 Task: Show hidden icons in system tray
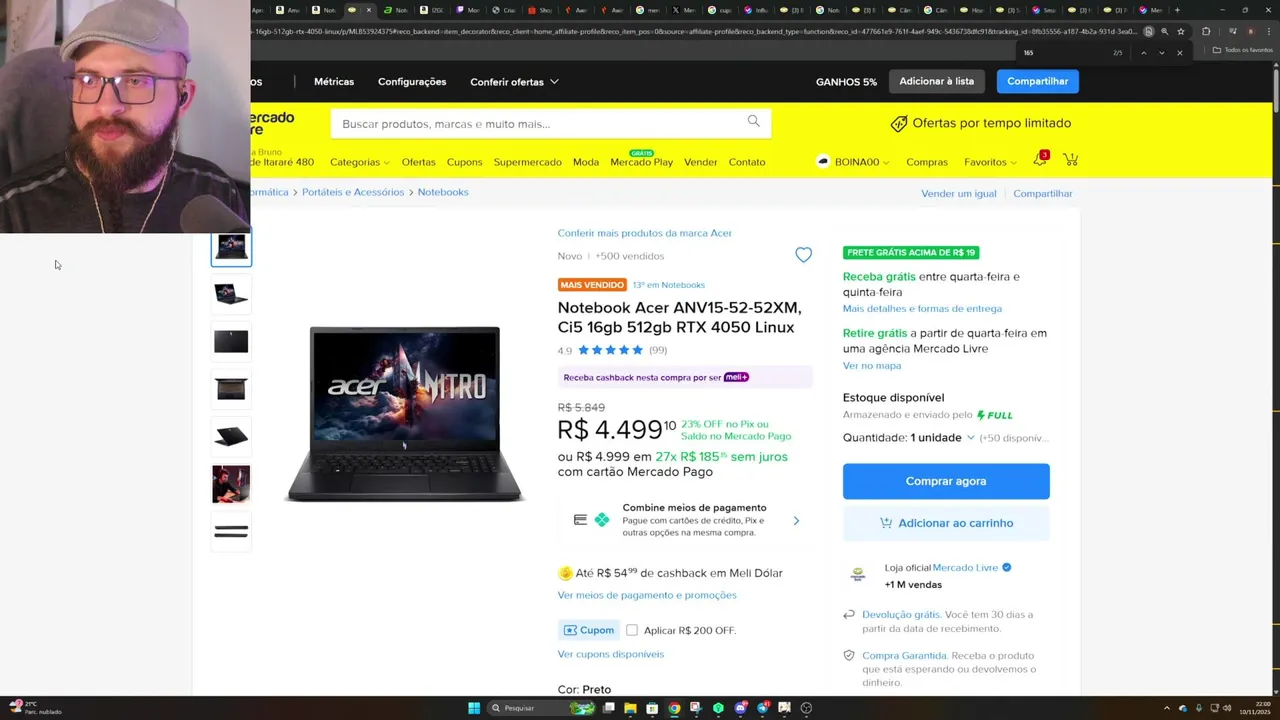point(1167,708)
